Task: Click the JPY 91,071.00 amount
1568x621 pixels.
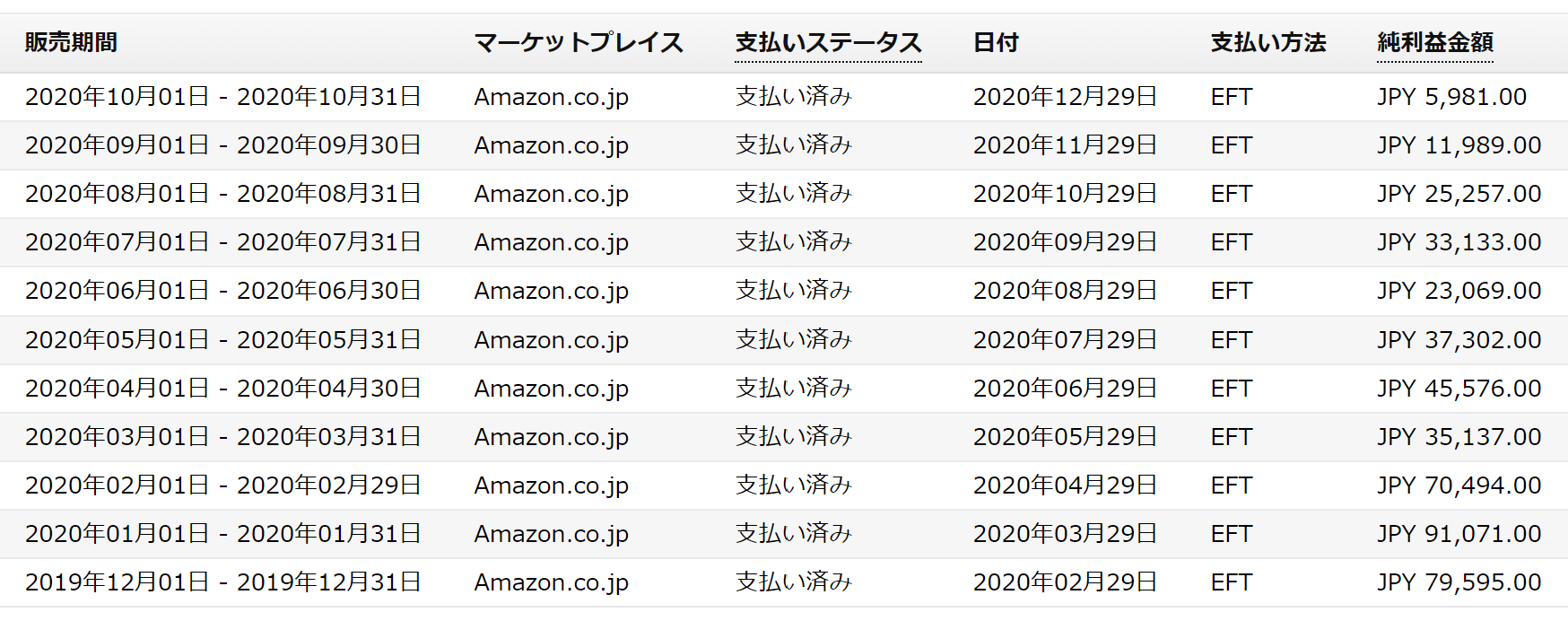Action: (1459, 534)
